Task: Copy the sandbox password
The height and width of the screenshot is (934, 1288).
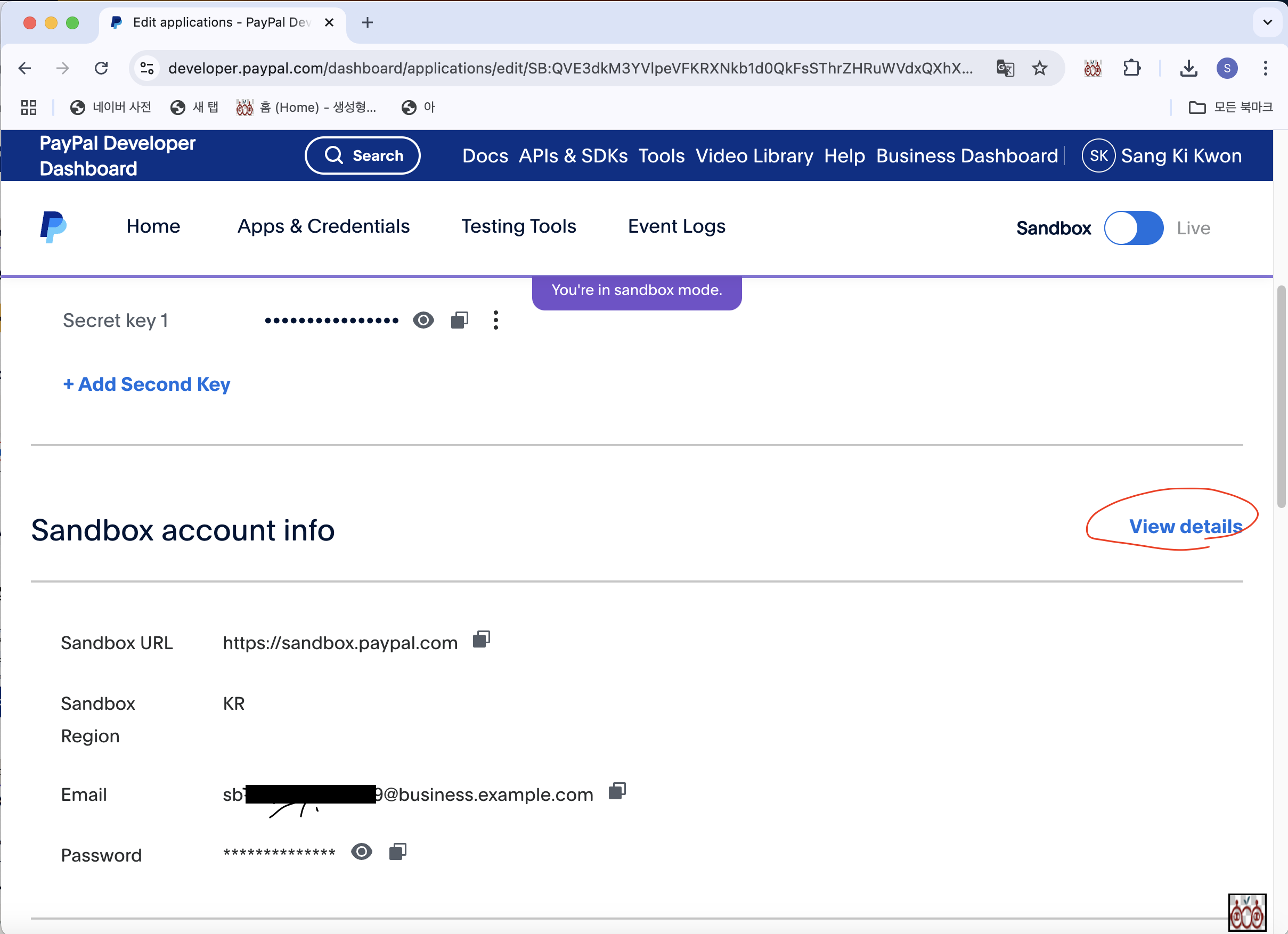Action: tap(398, 851)
